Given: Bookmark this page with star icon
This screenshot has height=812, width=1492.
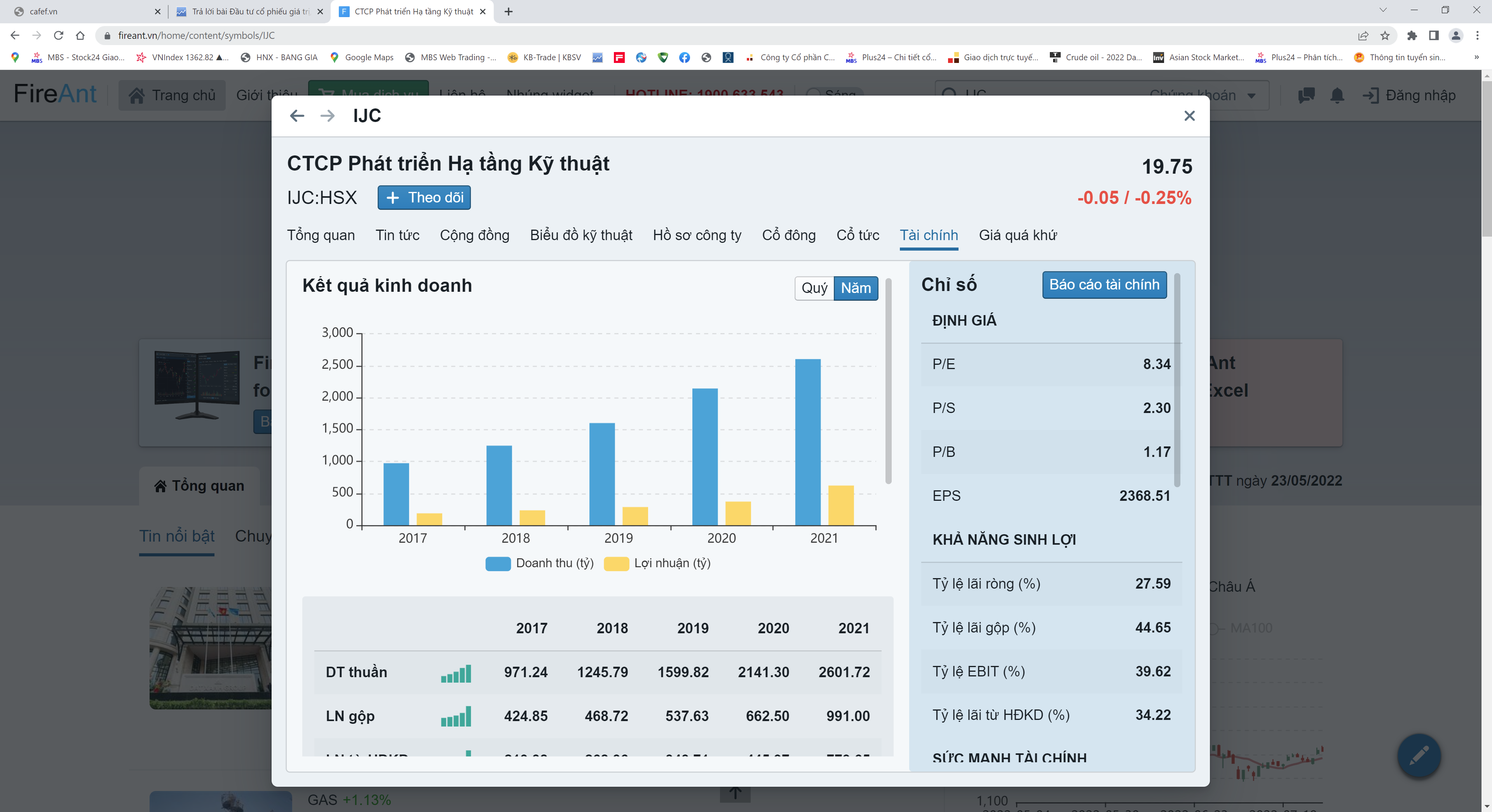Looking at the screenshot, I should click(1385, 35).
